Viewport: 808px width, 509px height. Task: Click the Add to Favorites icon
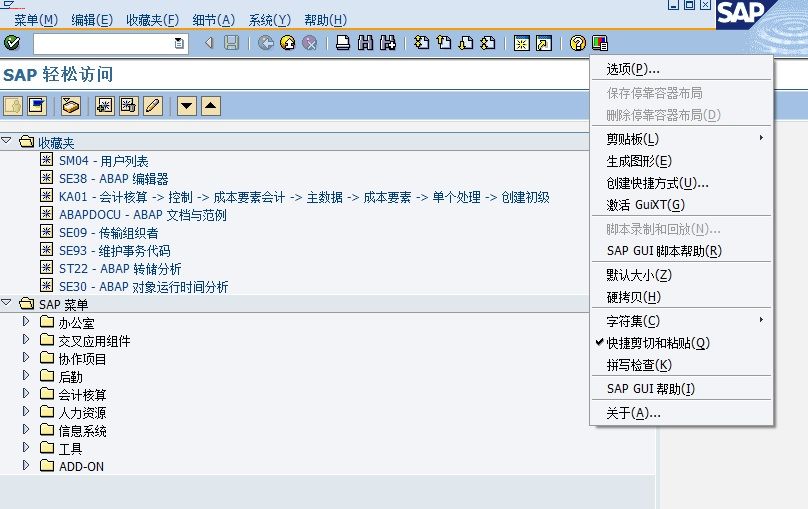[x=105, y=106]
